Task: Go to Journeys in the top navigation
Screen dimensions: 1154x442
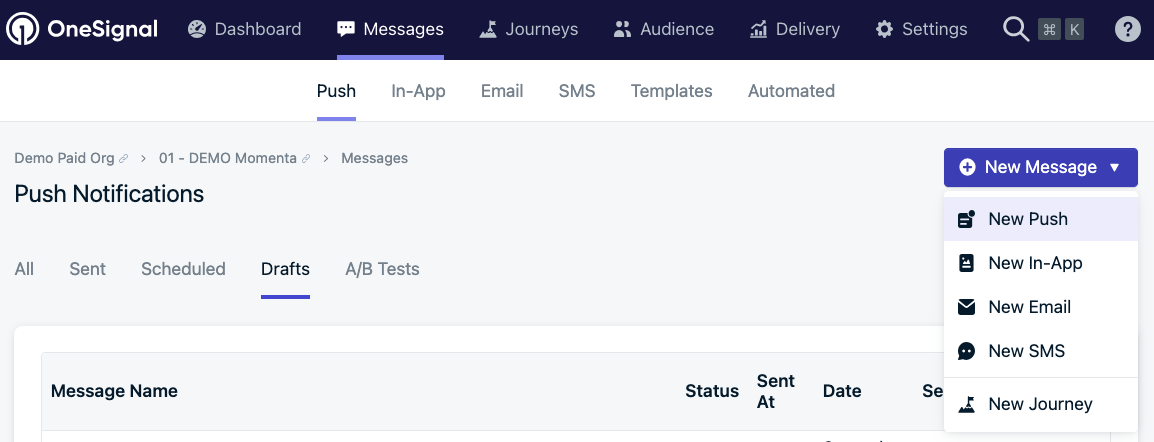Action: [x=528, y=30]
